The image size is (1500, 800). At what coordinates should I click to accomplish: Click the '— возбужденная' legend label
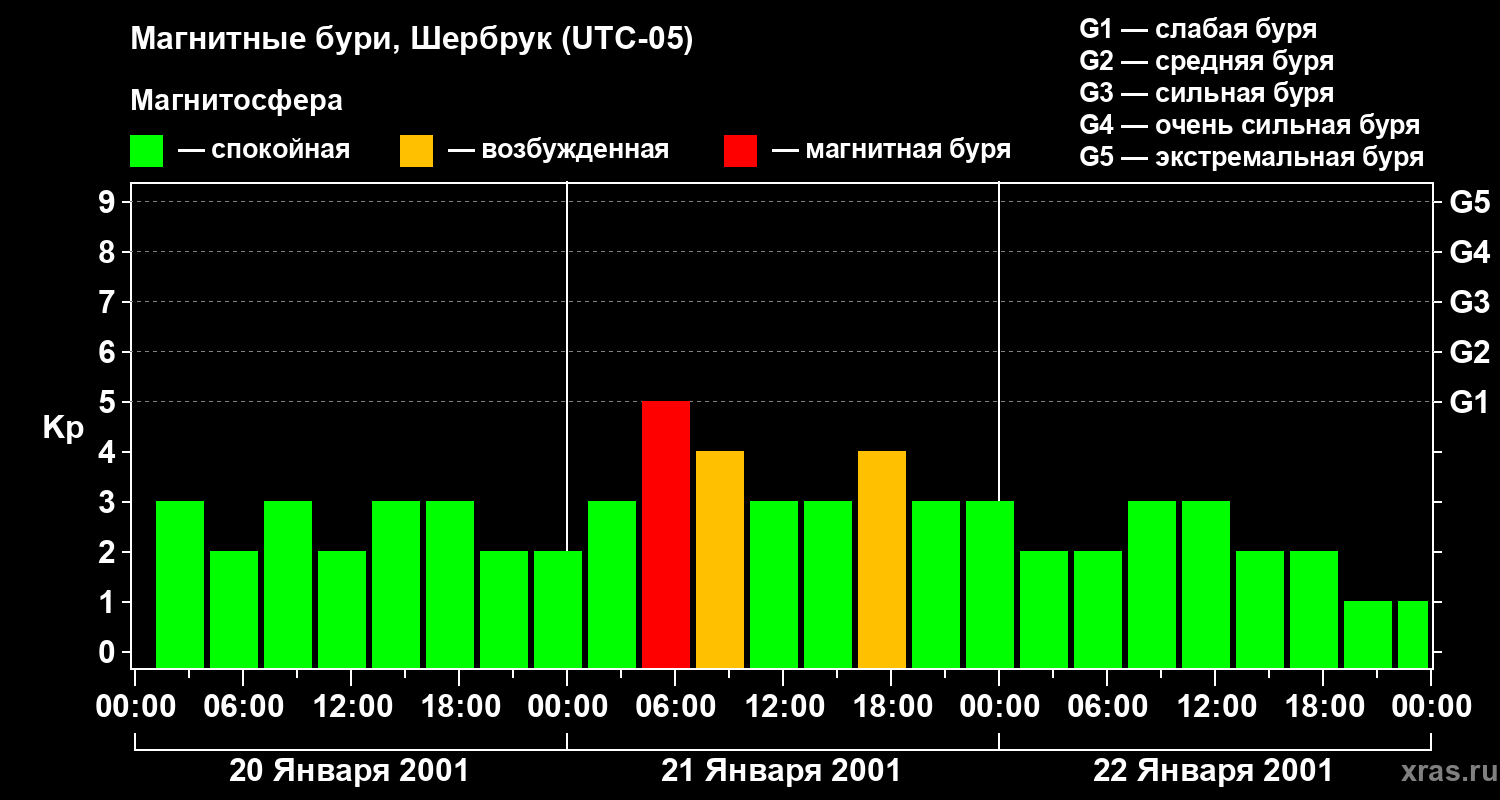pos(558,150)
